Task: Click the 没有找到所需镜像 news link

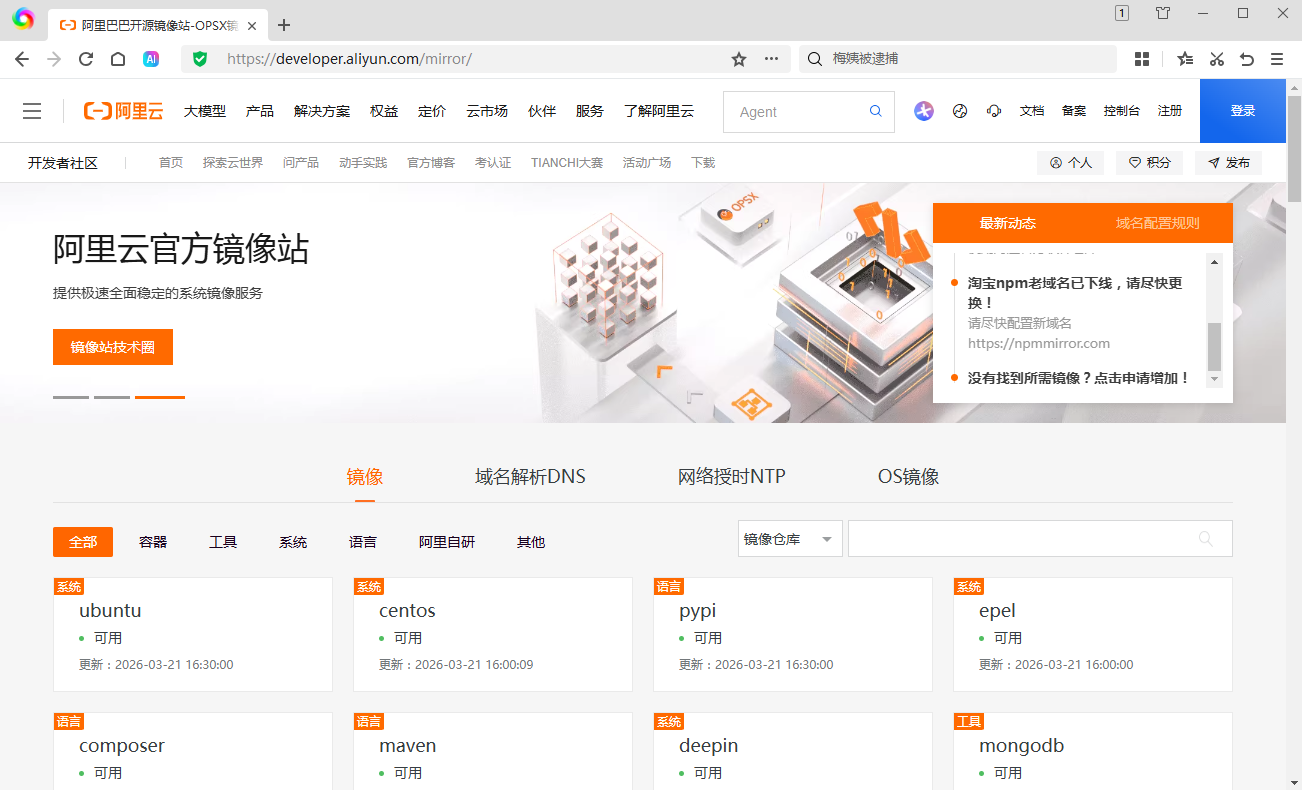Action: click(x=1079, y=378)
